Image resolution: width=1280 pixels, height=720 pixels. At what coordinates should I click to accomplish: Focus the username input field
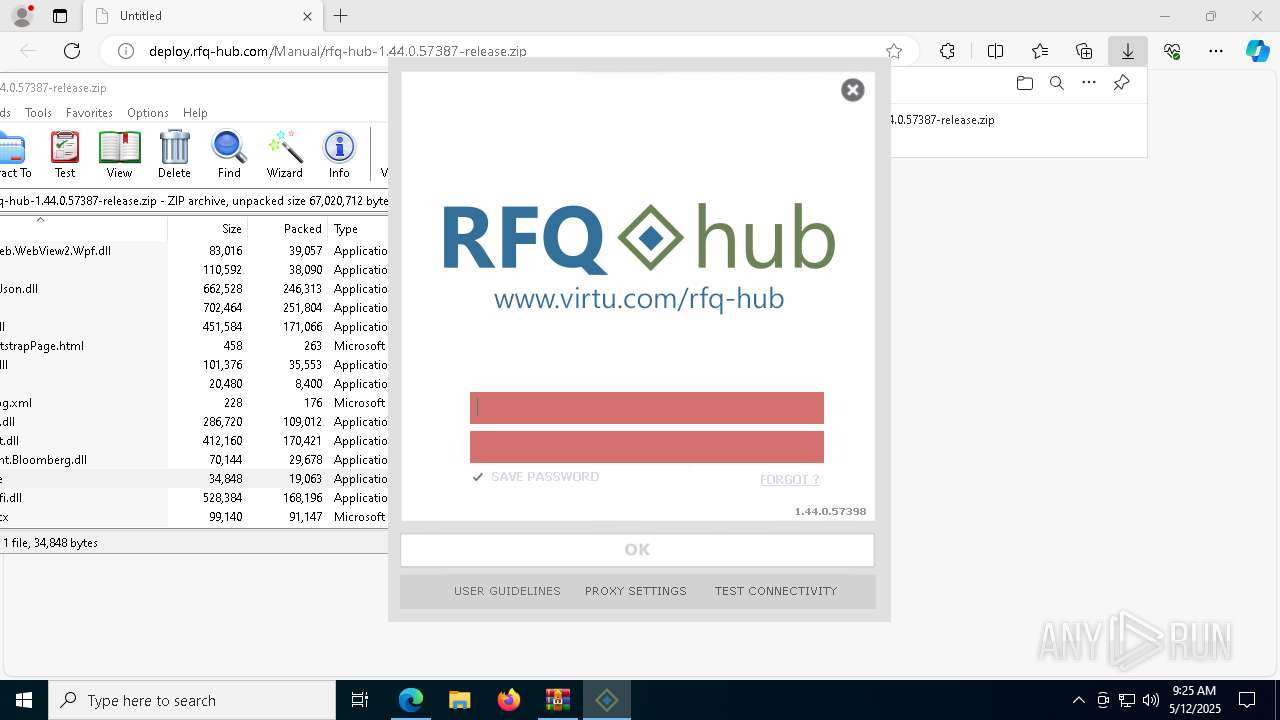pos(647,408)
